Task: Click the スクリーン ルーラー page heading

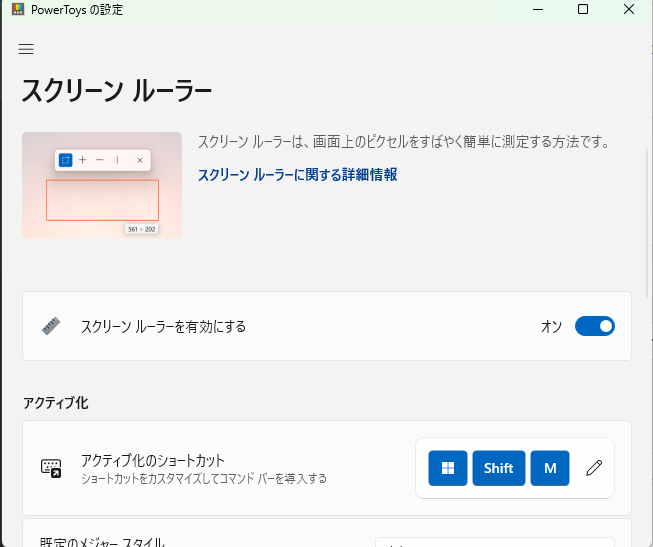Action: point(117,91)
